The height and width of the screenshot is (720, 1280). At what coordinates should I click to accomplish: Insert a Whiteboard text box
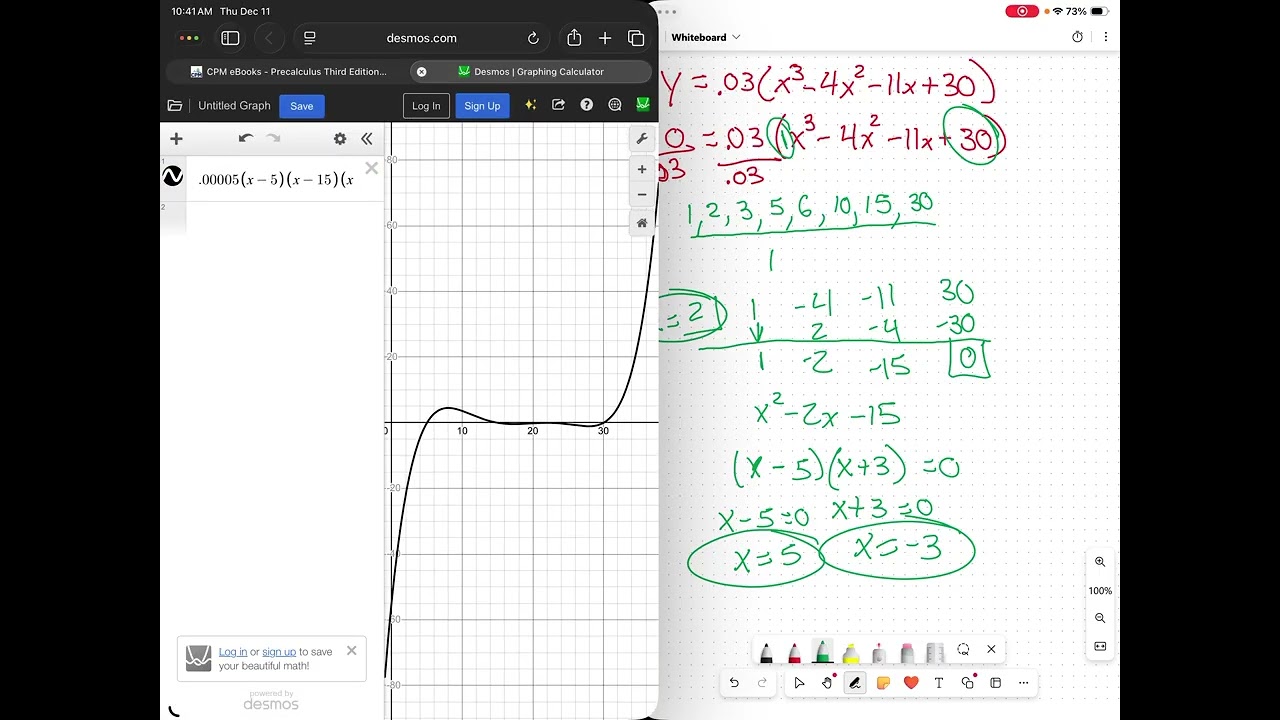pos(938,683)
